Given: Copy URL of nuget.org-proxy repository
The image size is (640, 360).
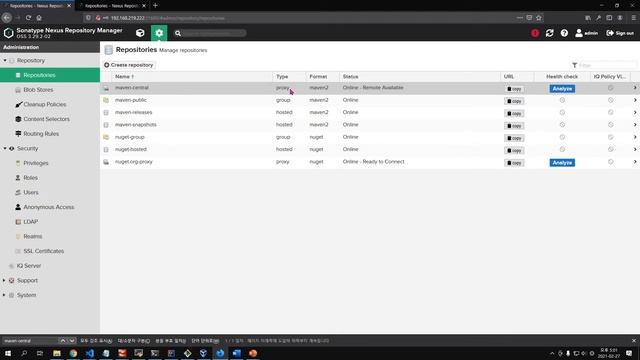Looking at the screenshot, I should tap(514, 162).
